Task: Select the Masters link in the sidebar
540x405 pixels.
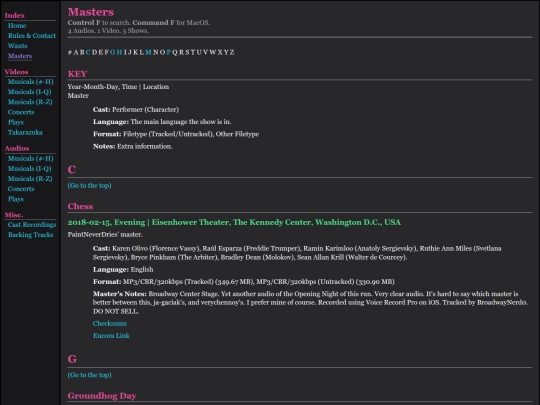Action: coord(20,56)
